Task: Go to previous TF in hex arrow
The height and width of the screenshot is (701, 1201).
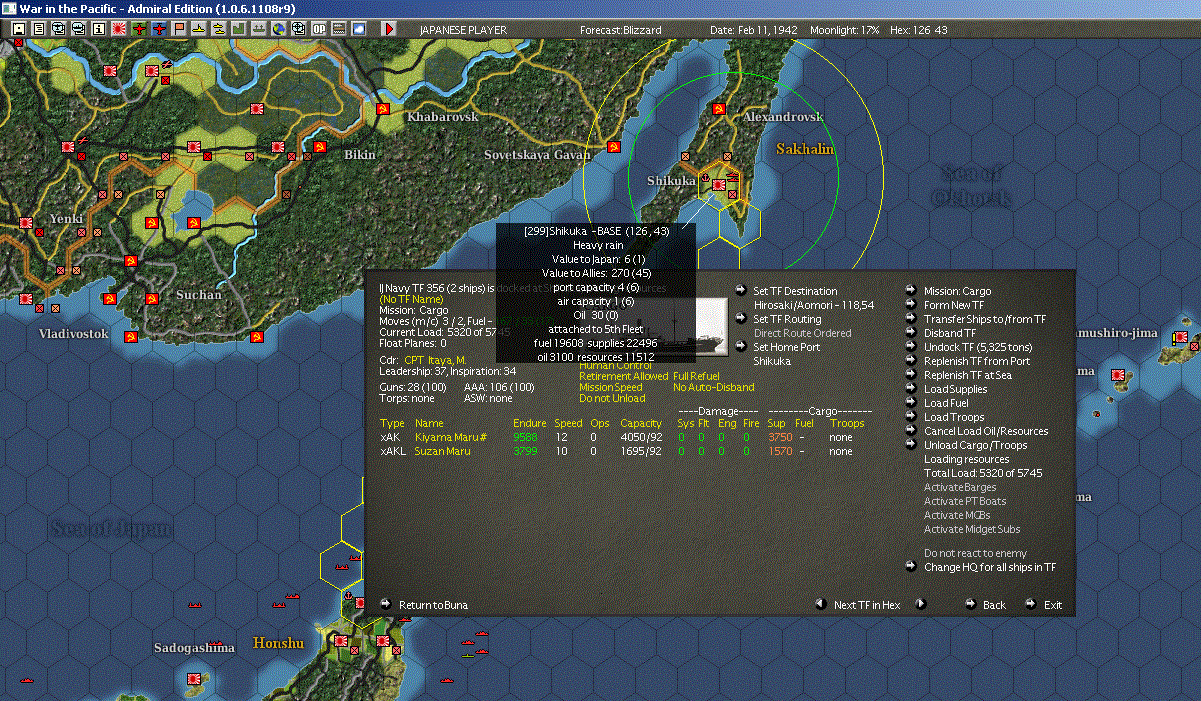Action: tap(820, 604)
